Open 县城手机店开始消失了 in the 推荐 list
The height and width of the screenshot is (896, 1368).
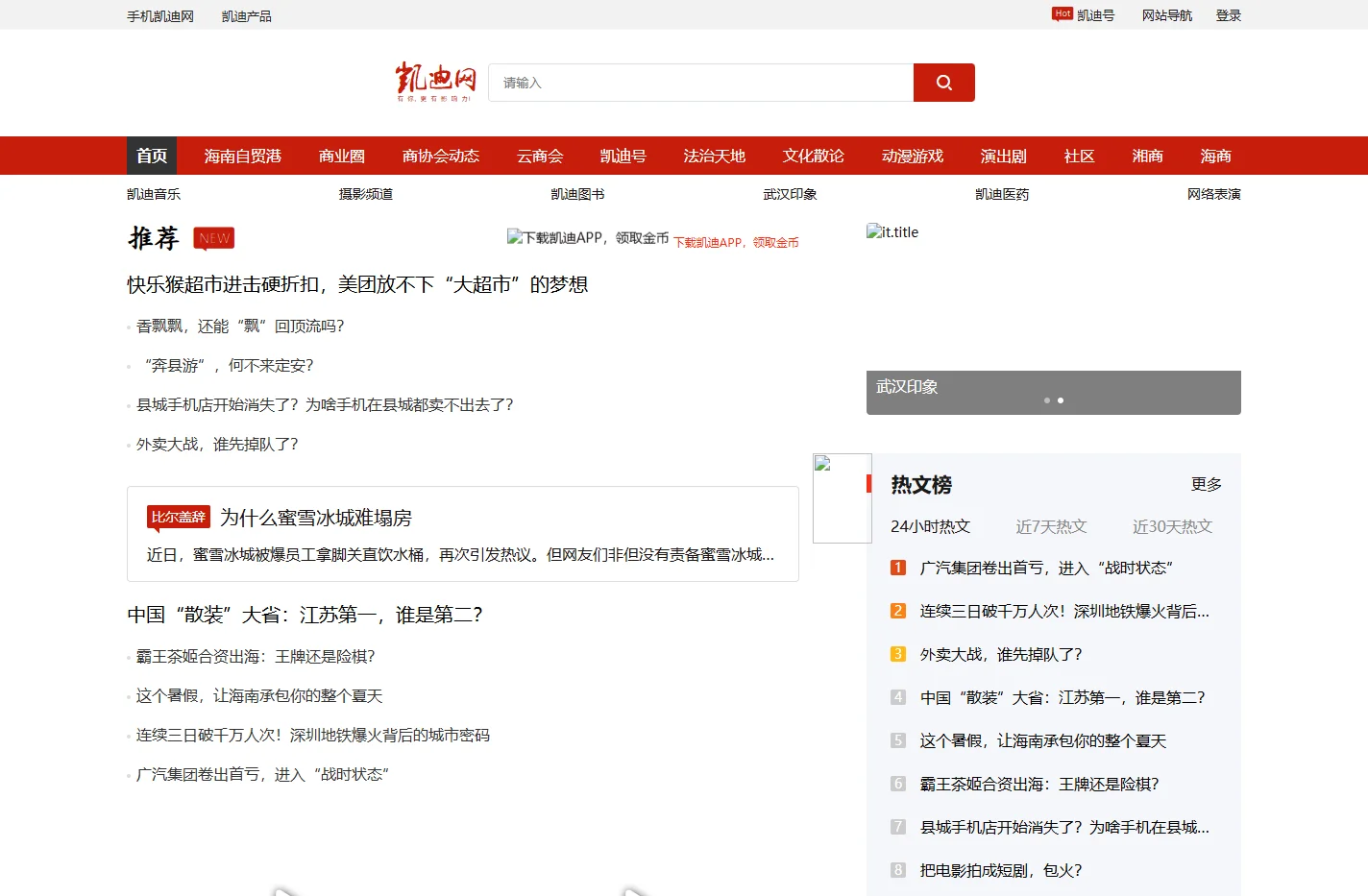coord(325,405)
